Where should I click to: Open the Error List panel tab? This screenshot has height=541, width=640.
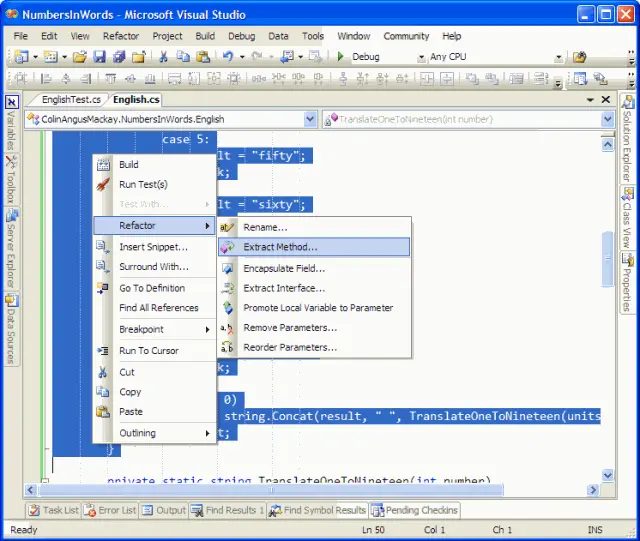click(x=111, y=510)
